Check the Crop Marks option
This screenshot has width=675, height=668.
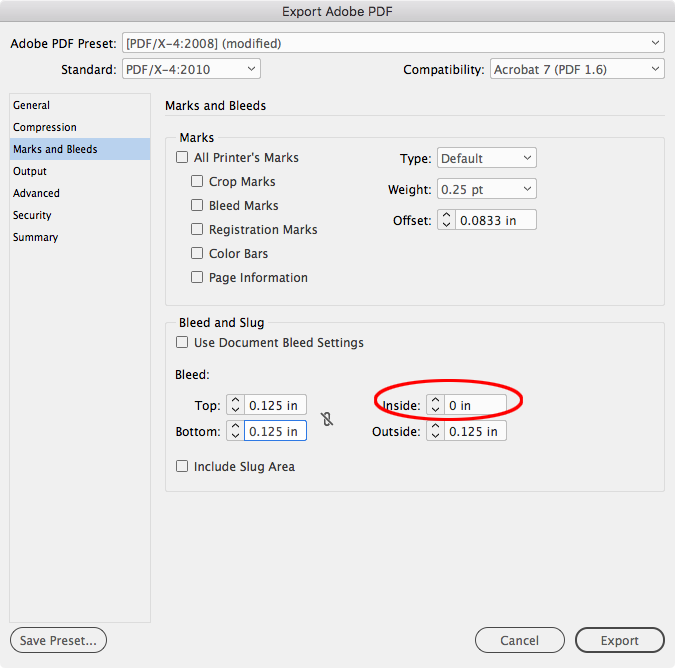[x=197, y=181]
